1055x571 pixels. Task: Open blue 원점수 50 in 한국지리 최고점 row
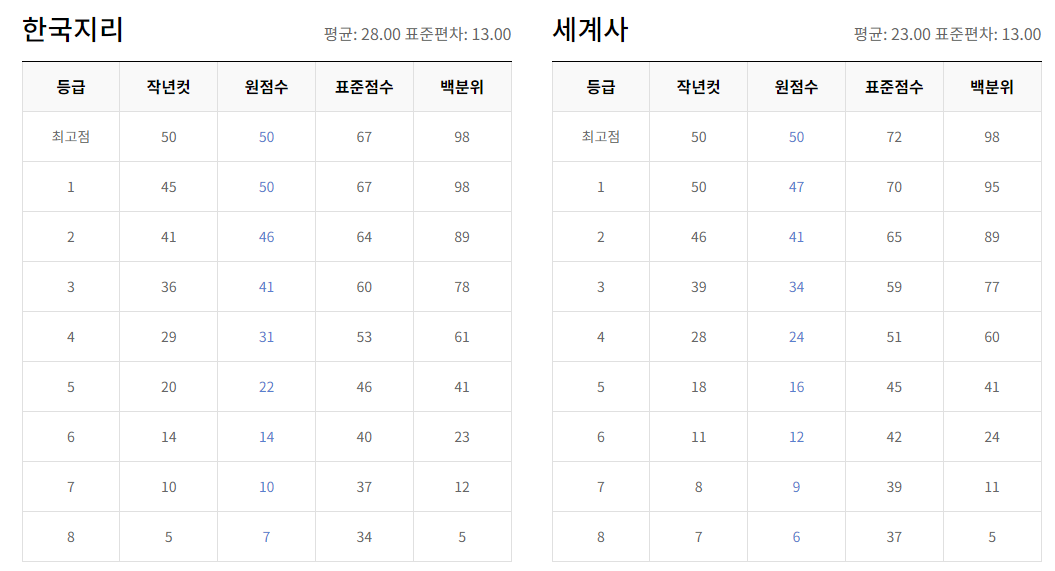coord(266,137)
